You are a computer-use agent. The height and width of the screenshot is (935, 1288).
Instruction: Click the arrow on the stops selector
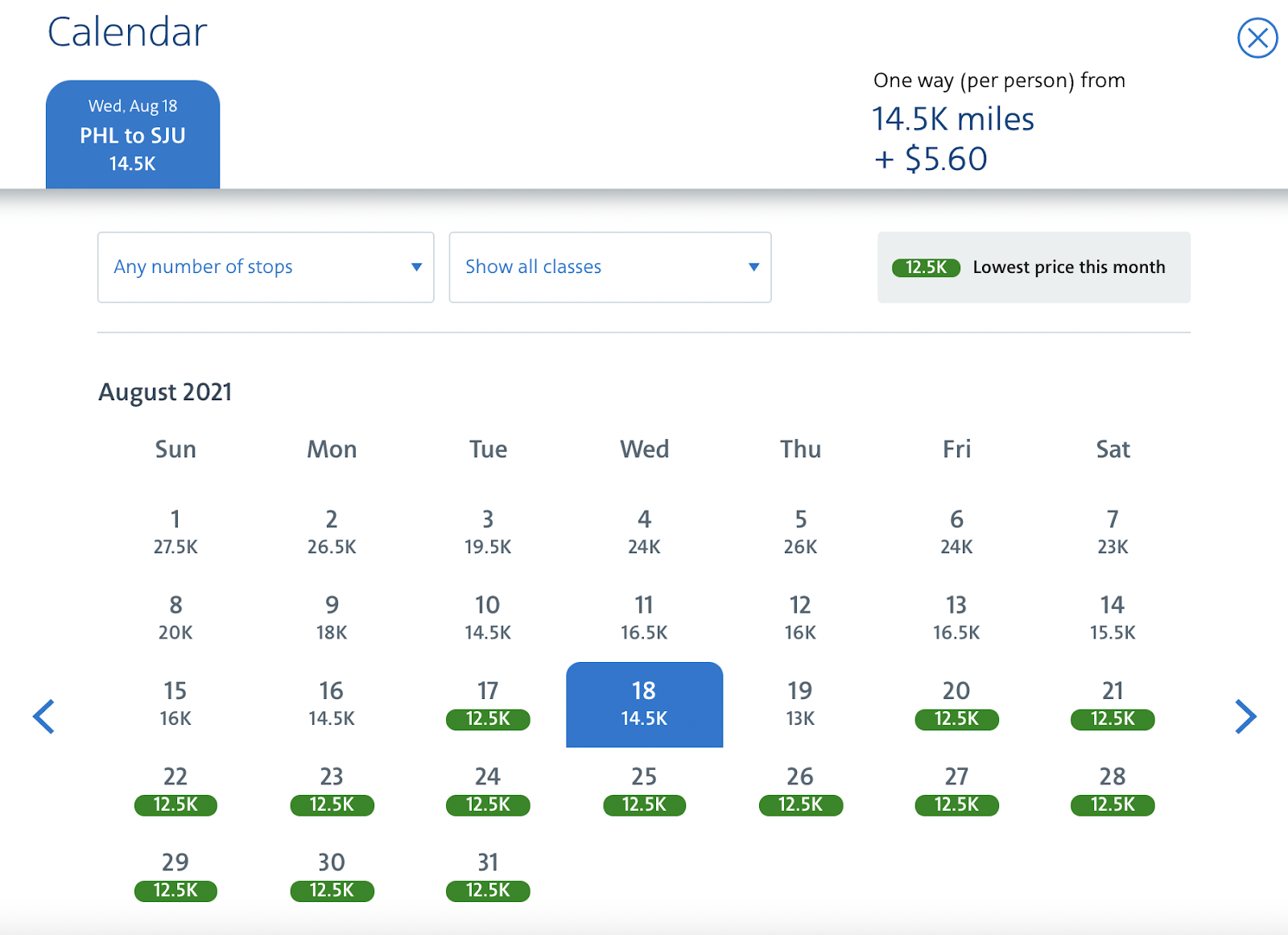point(416,267)
